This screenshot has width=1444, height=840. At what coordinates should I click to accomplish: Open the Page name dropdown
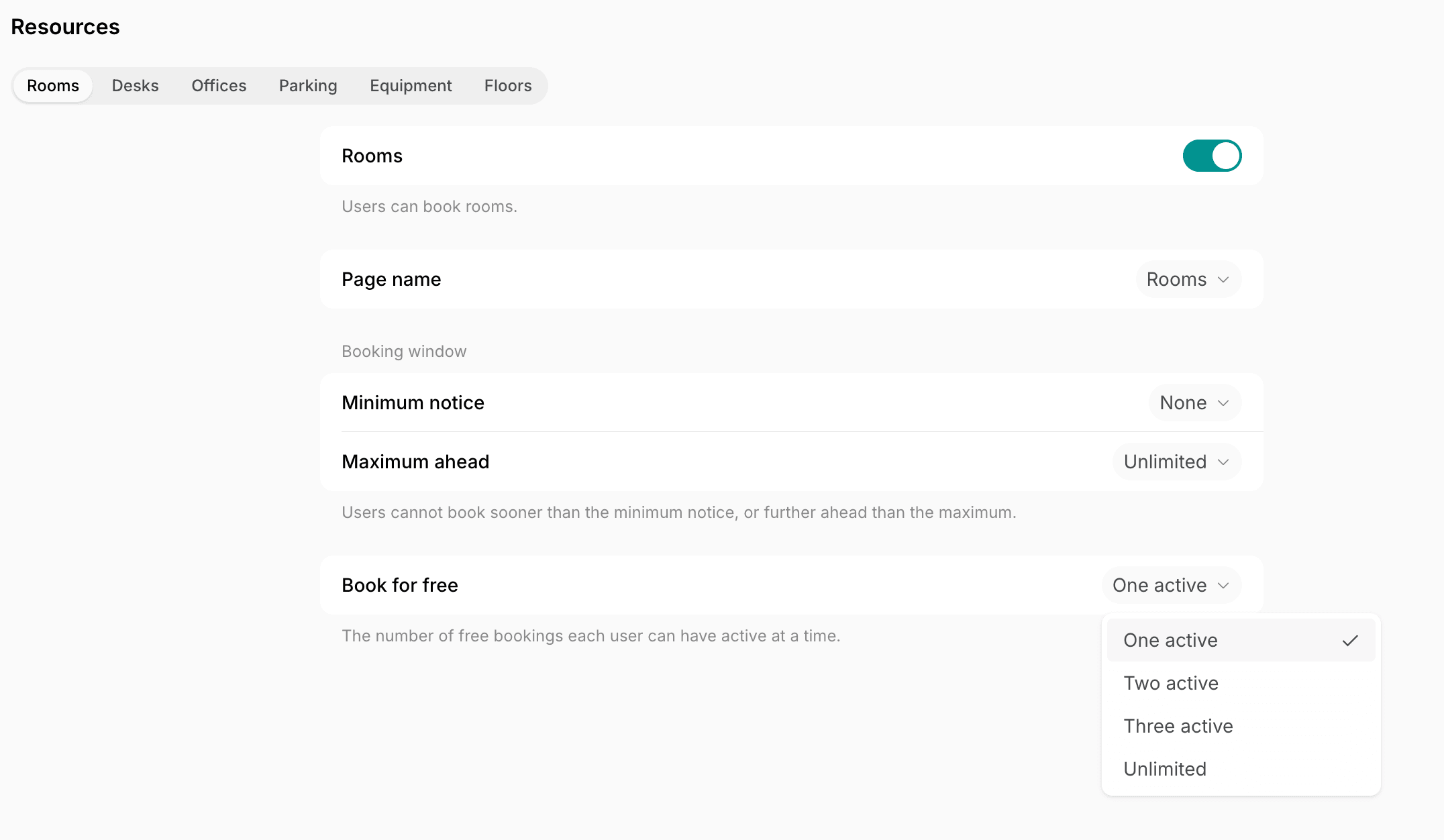[x=1188, y=279]
